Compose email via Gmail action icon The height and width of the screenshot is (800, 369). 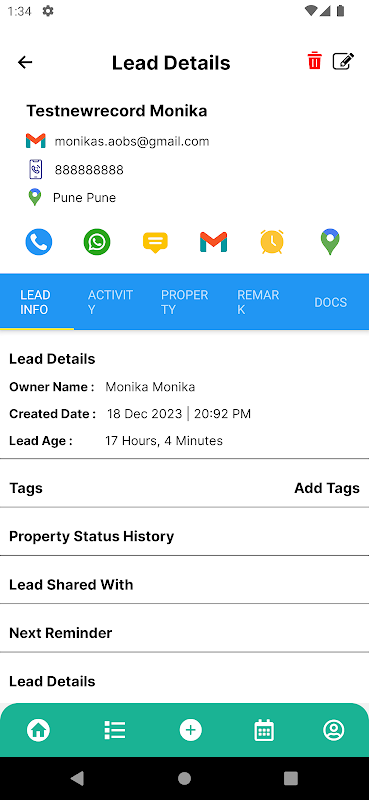click(x=213, y=242)
